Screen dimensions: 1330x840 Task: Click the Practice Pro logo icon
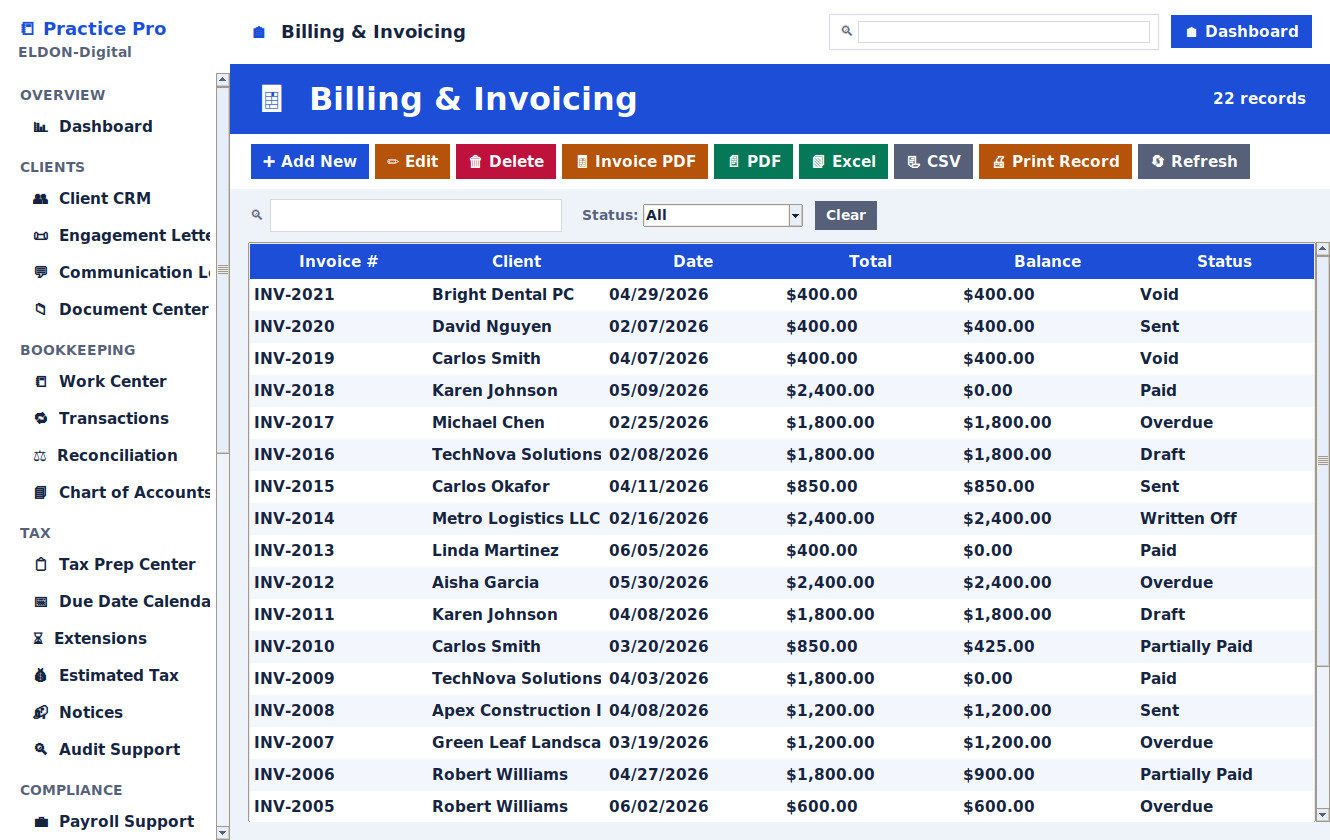point(27,29)
